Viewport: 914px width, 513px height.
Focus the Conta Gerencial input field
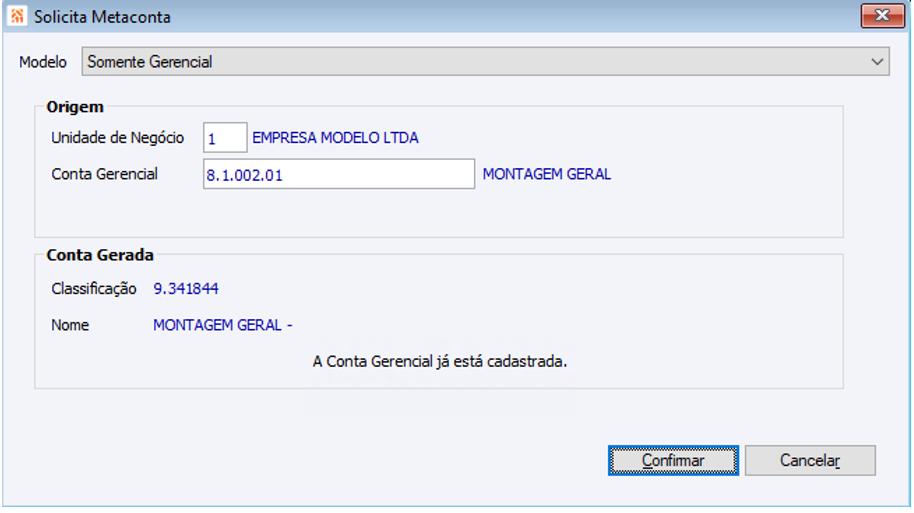click(x=339, y=174)
